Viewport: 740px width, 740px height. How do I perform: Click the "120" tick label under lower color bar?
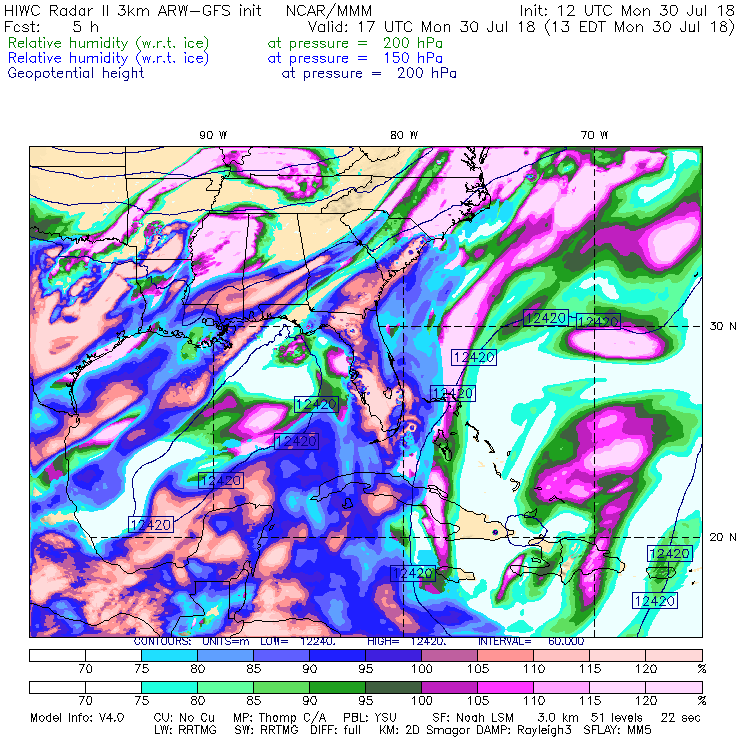point(646,701)
